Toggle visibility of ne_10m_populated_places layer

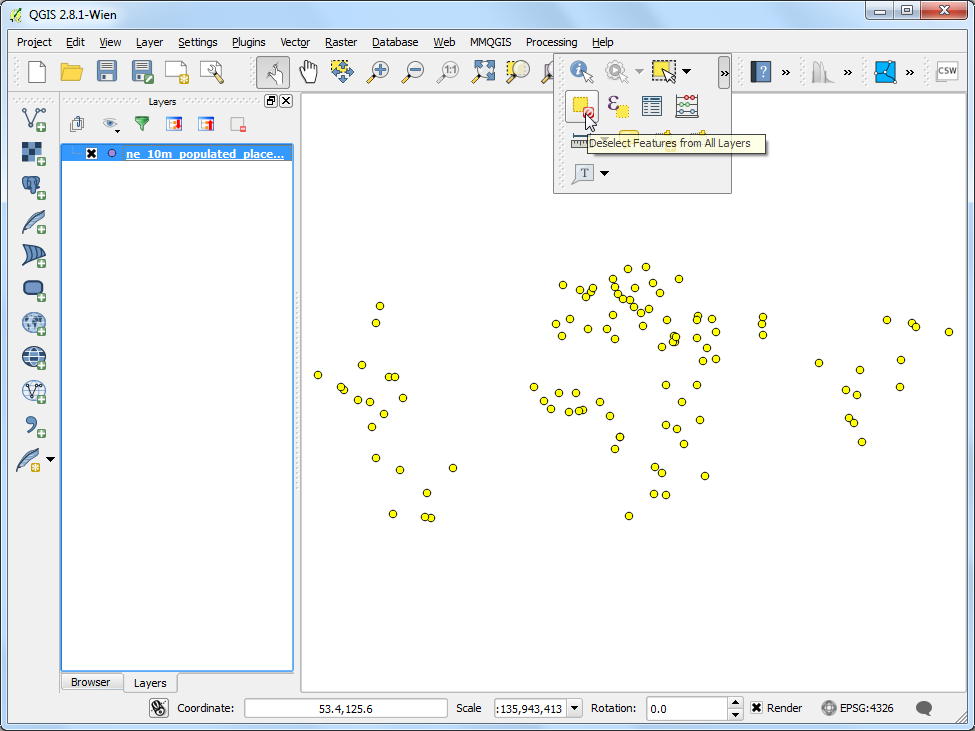click(x=91, y=154)
